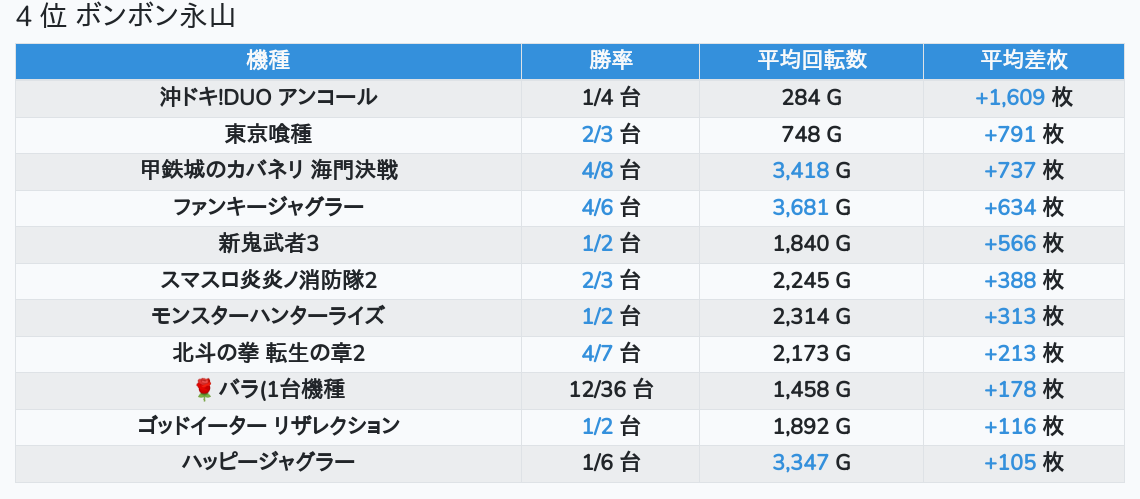Click the +105 average difference value
The width and height of the screenshot is (1140, 499).
pyautogui.click(x=1010, y=462)
